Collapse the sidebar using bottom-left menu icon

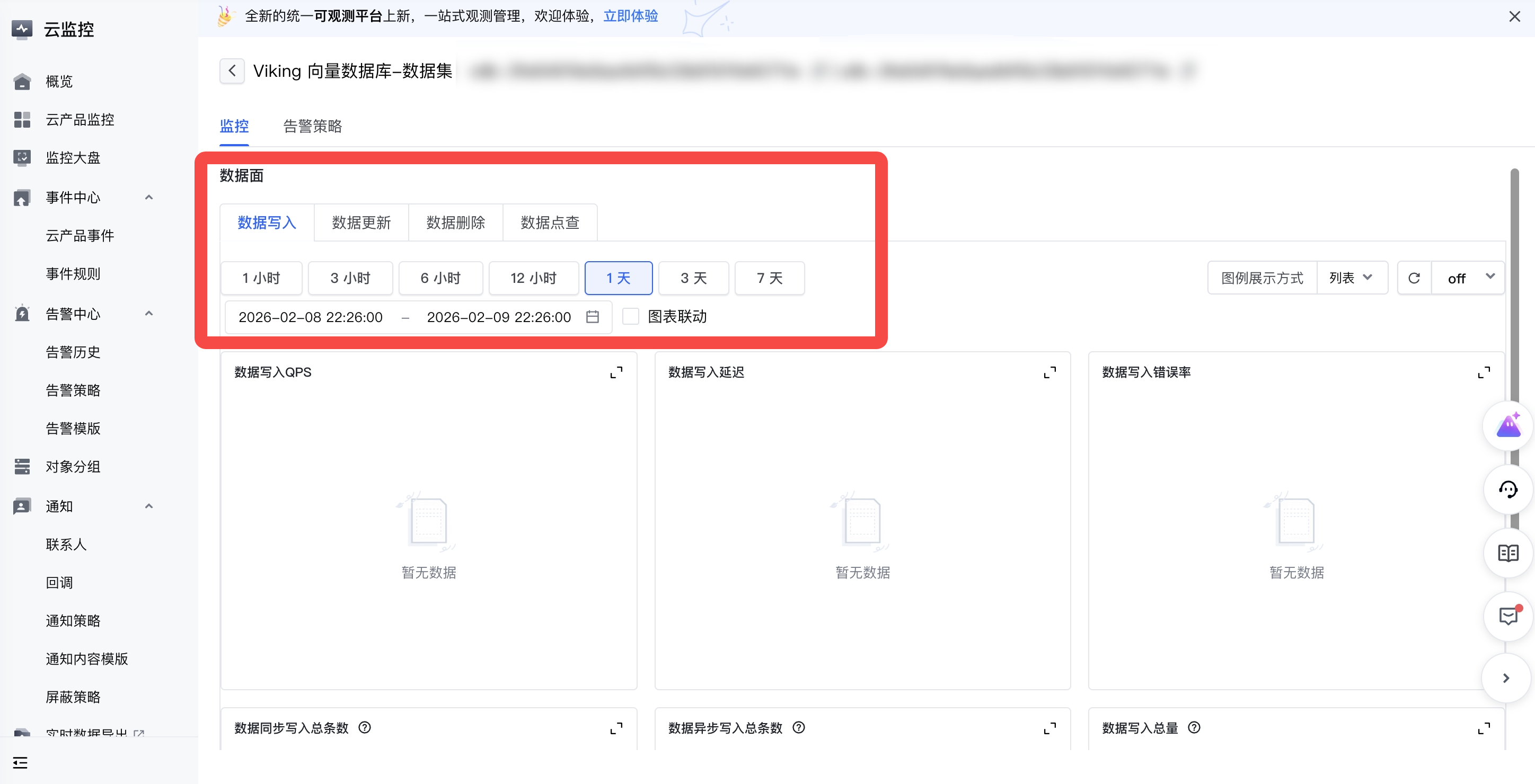pyautogui.click(x=20, y=763)
